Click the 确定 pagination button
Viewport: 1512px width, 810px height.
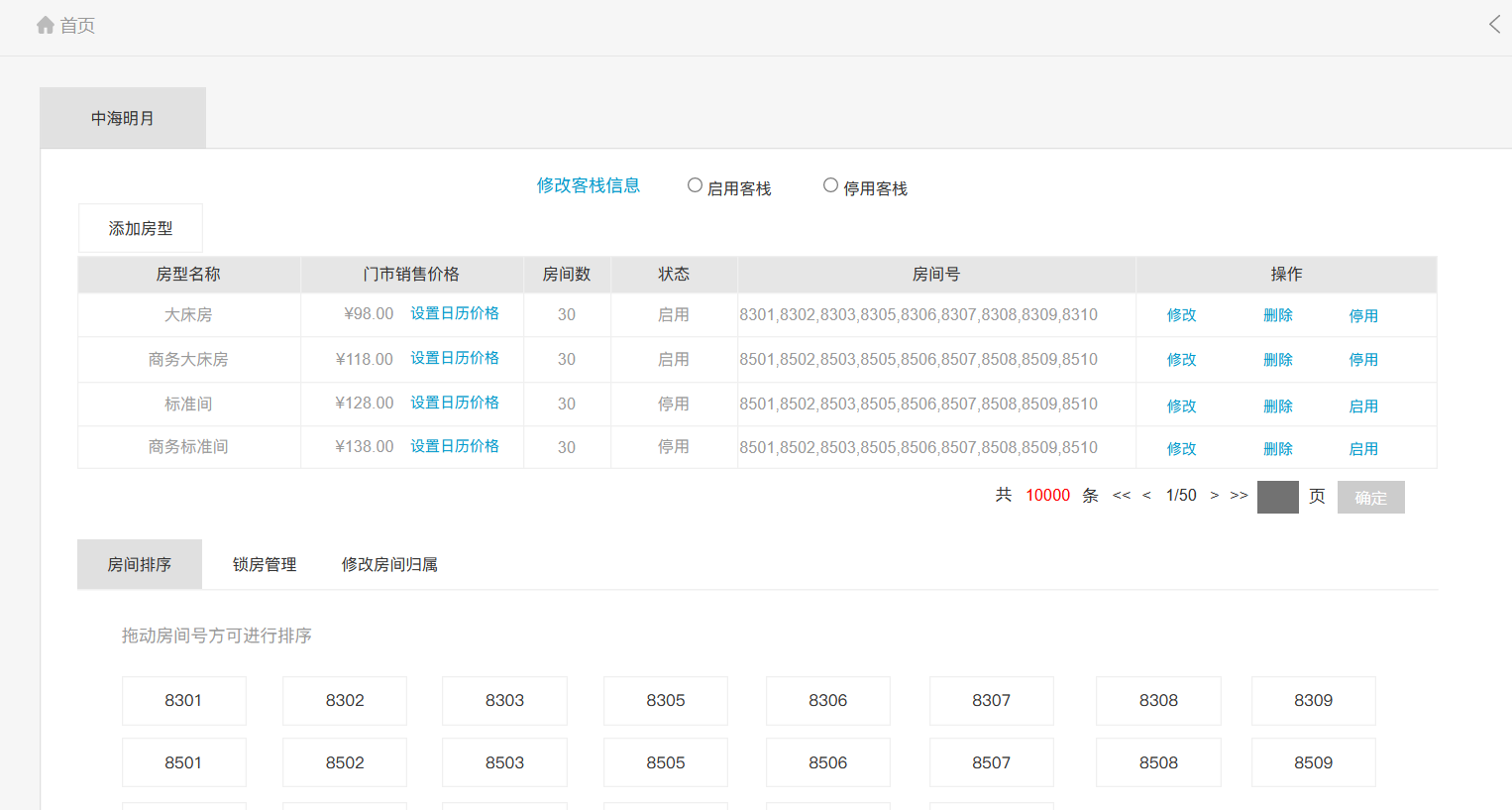1371,498
